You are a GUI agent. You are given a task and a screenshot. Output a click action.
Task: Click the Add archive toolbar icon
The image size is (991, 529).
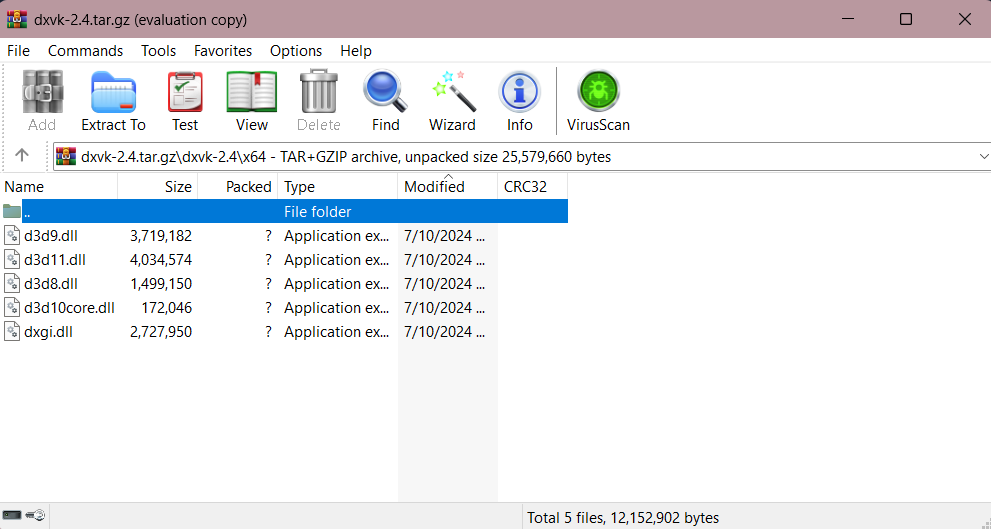pos(42,92)
